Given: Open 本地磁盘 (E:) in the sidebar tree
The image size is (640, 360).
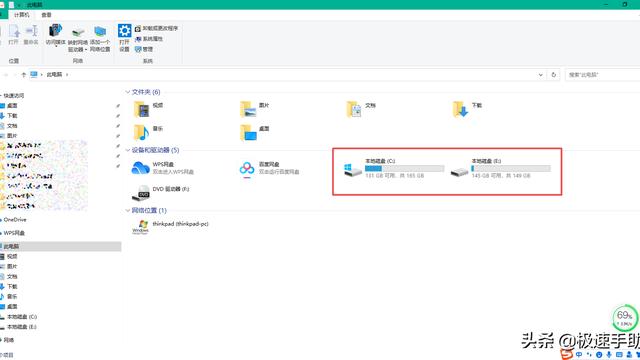Looking at the screenshot, I should click(21, 327).
